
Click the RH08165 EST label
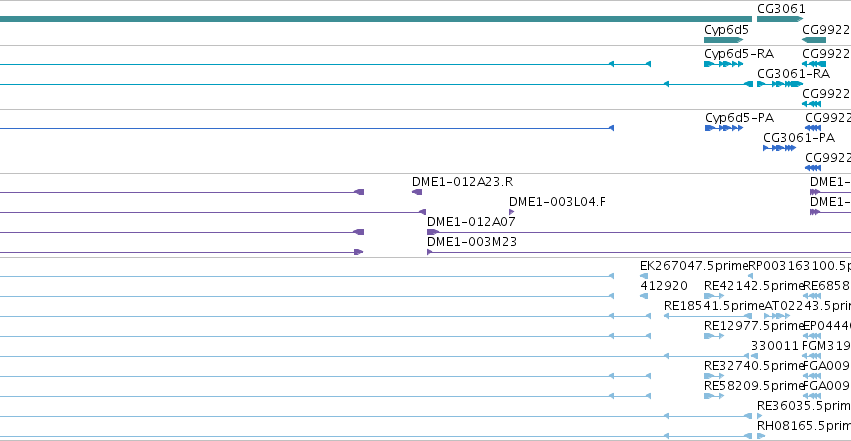(x=804, y=426)
